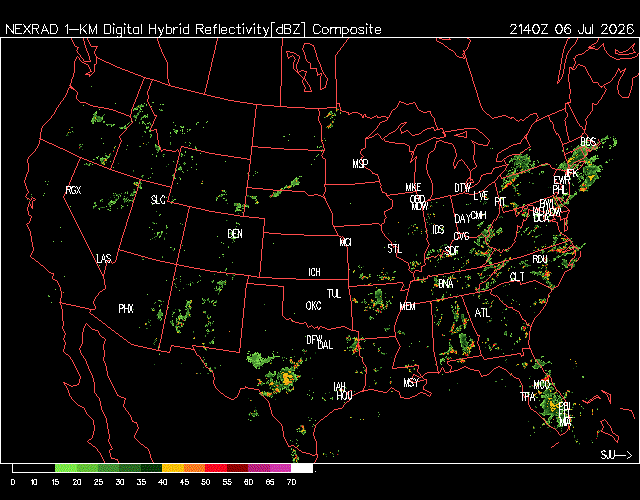Click the white 70 dBZ legend swatch
Image resolution: width=640 pixels, height=500 pixels.
point(302,468)
